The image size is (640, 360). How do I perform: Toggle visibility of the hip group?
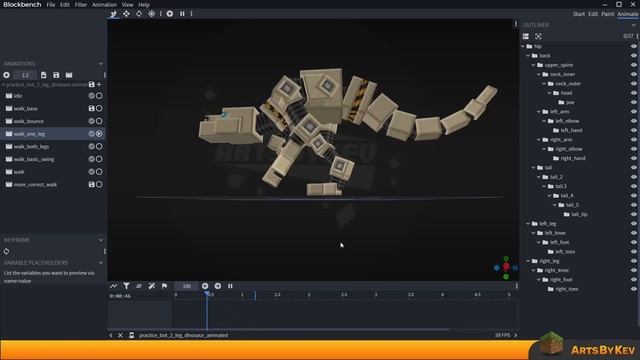coord(633,47)
